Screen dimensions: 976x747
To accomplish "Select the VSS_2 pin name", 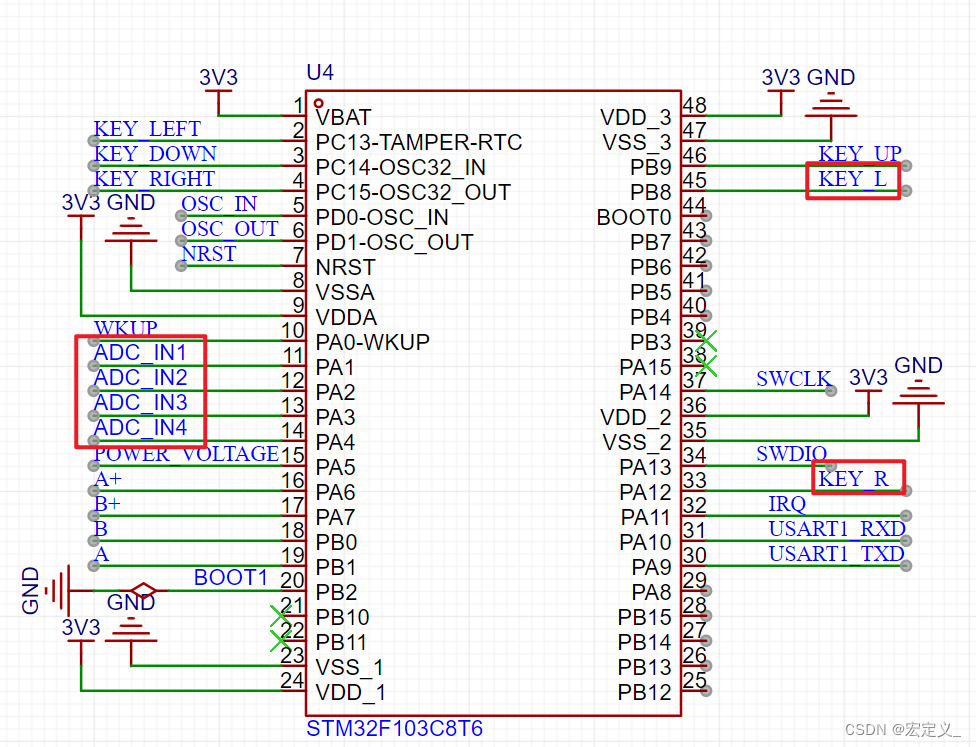I will pos(637,443).
